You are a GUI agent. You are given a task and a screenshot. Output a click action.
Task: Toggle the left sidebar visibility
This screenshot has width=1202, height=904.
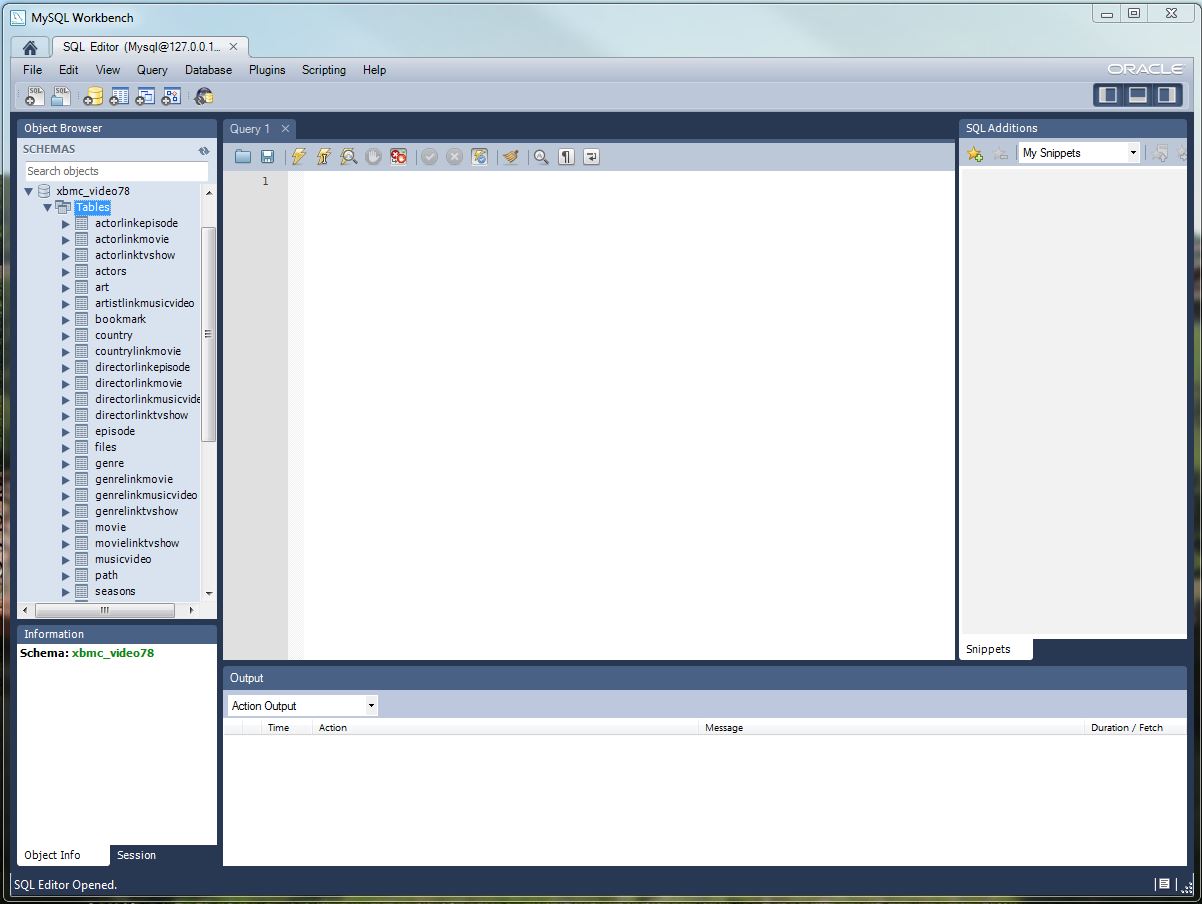[1108, 95]
